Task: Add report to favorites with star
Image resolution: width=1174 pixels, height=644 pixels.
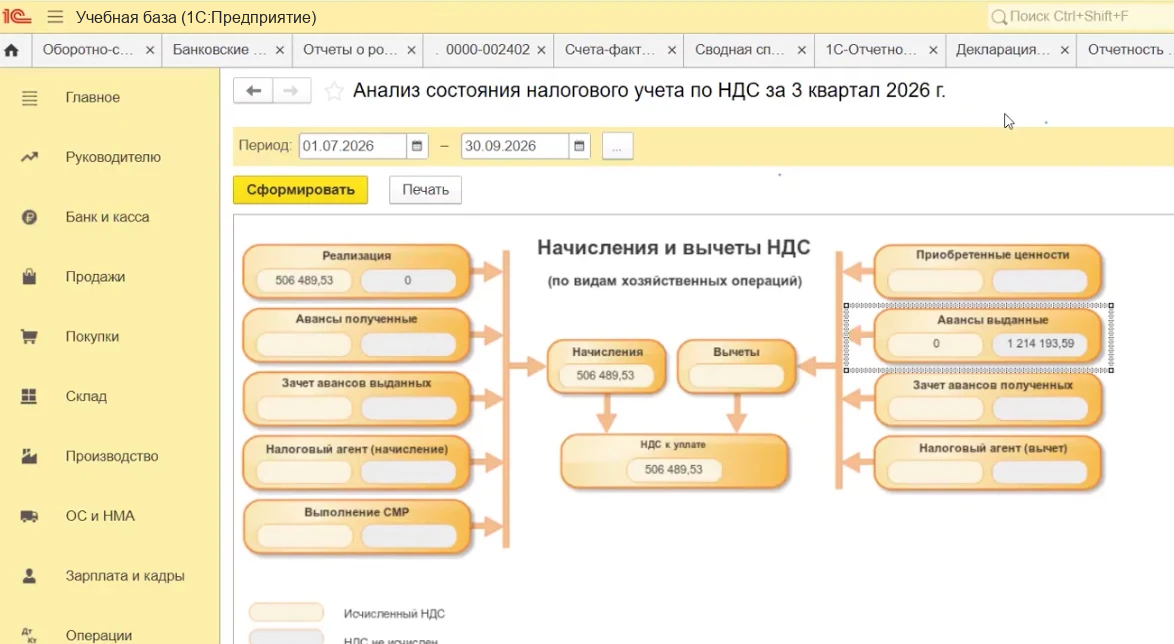Action: (x=334, y=91)
